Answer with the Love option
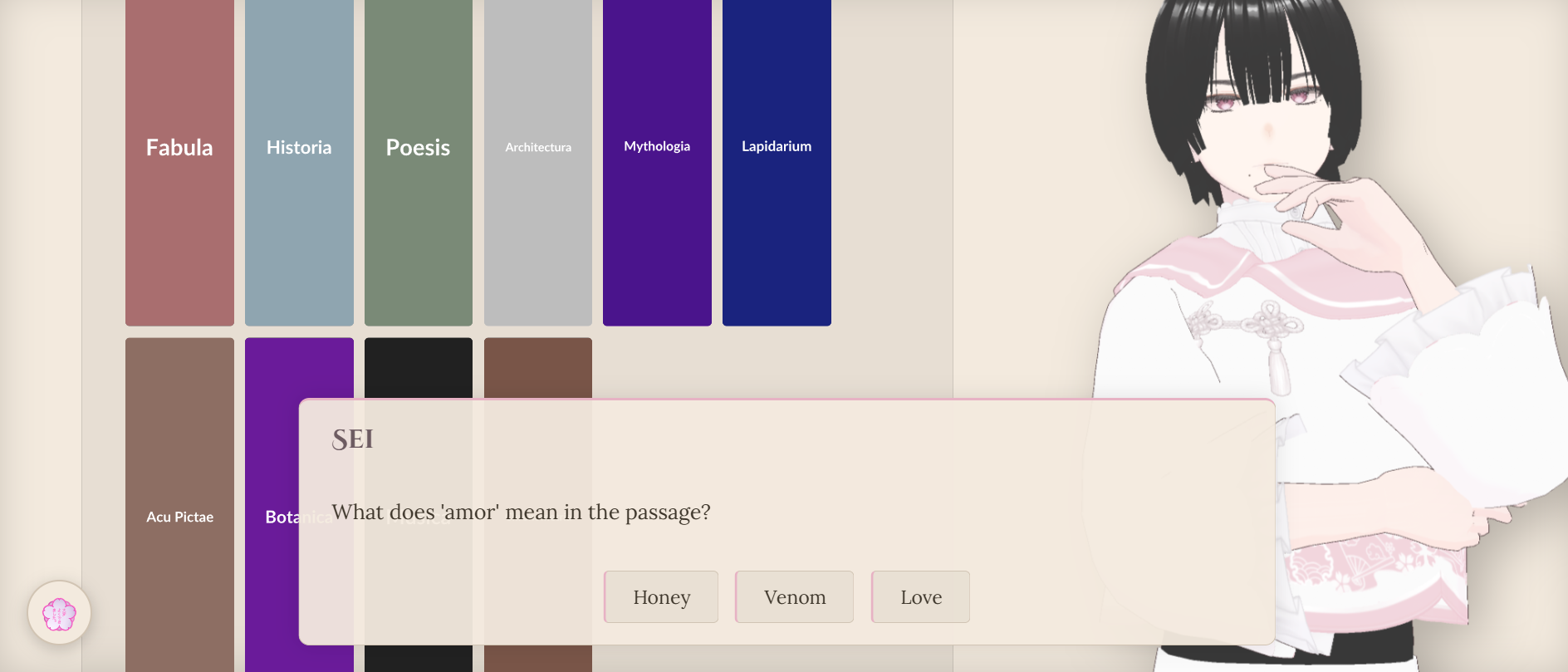The image size is (1568, 672). [921, 596]
